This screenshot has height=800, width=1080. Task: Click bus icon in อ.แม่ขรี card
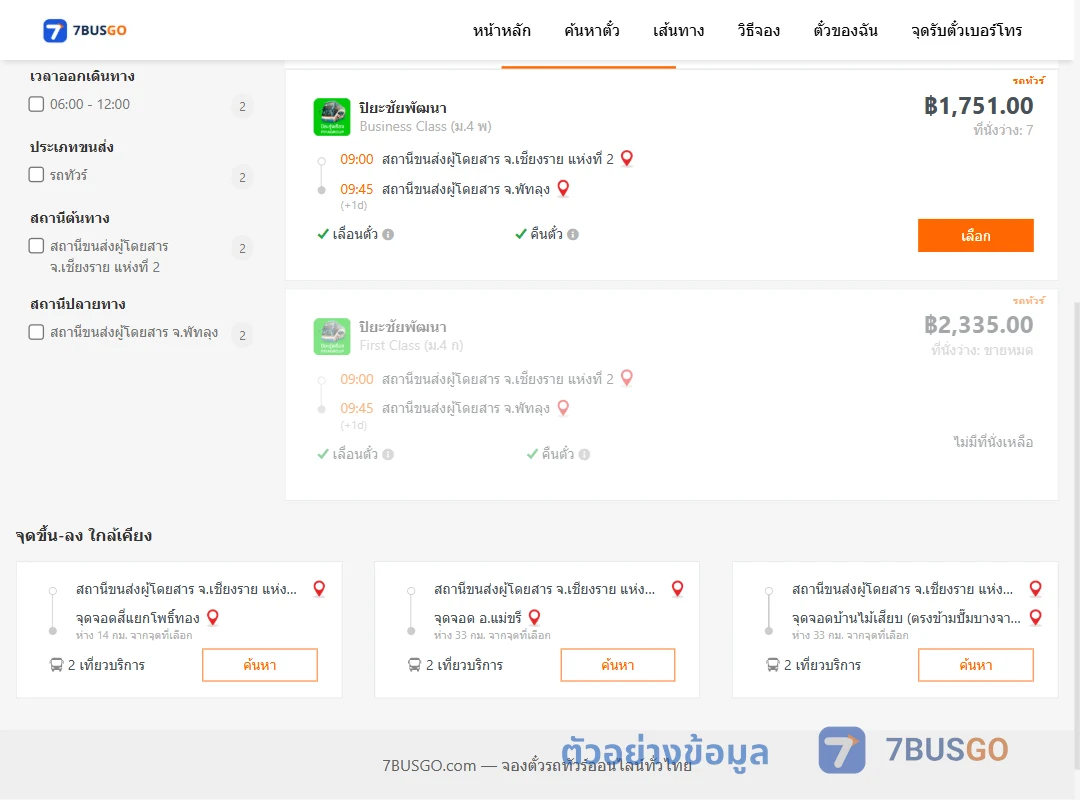pos(414,665)
